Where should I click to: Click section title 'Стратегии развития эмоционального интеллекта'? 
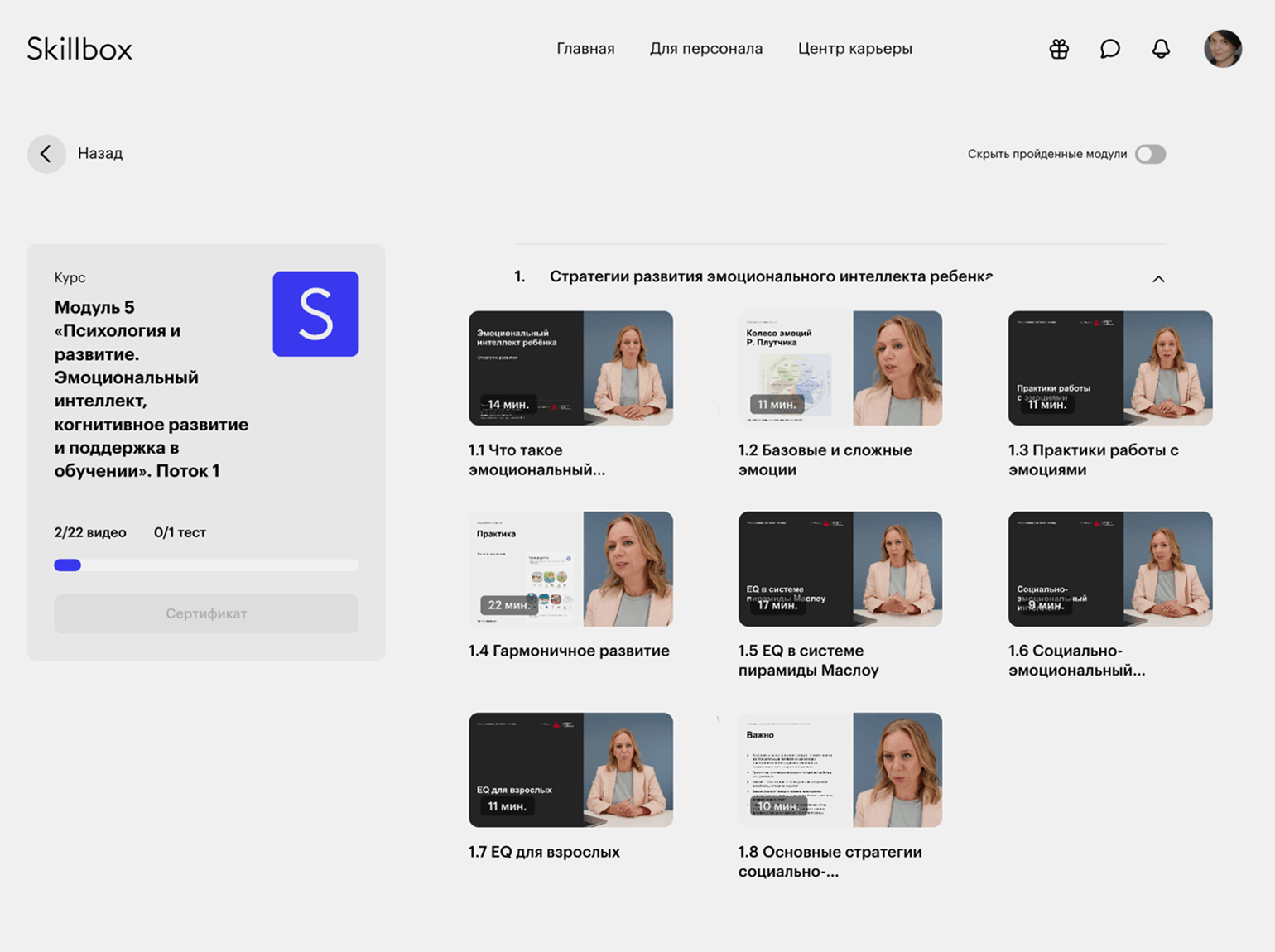[x=770, y=276]
